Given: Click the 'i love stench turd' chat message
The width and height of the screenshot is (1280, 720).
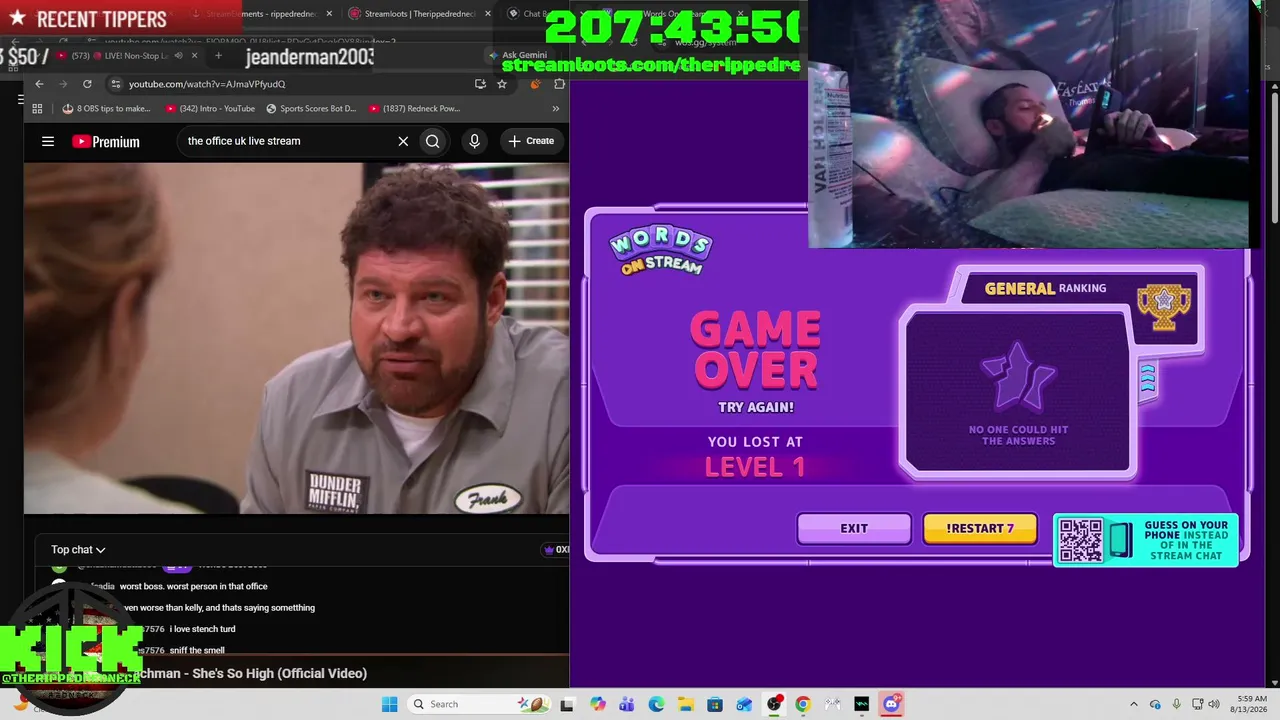Looking at the screenshot, I should pyautogui.click(x=203, y=629).
